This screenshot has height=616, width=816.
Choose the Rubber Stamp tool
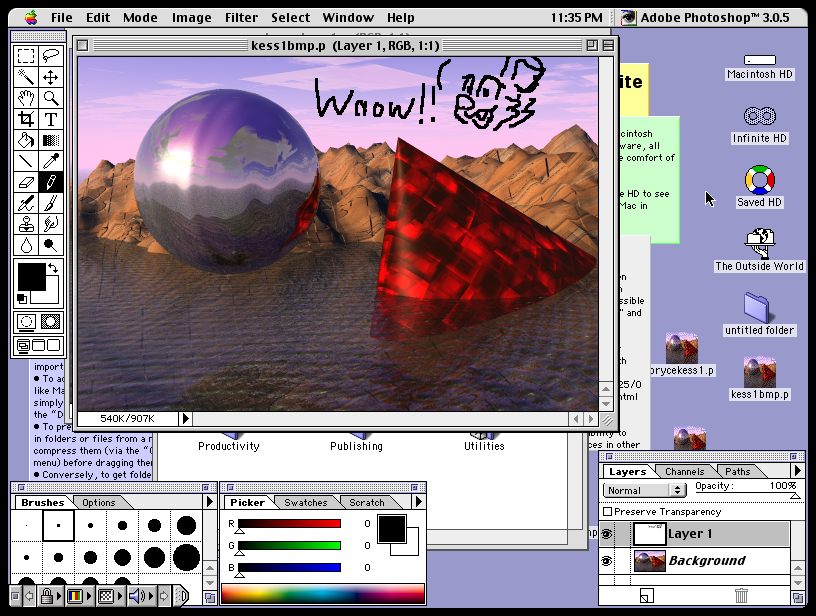[x=26, y=224]
